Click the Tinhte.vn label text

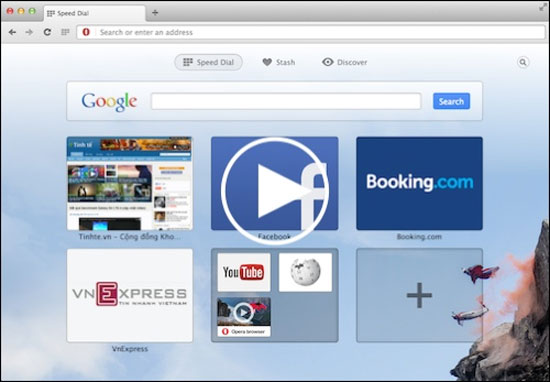(129, 237)
